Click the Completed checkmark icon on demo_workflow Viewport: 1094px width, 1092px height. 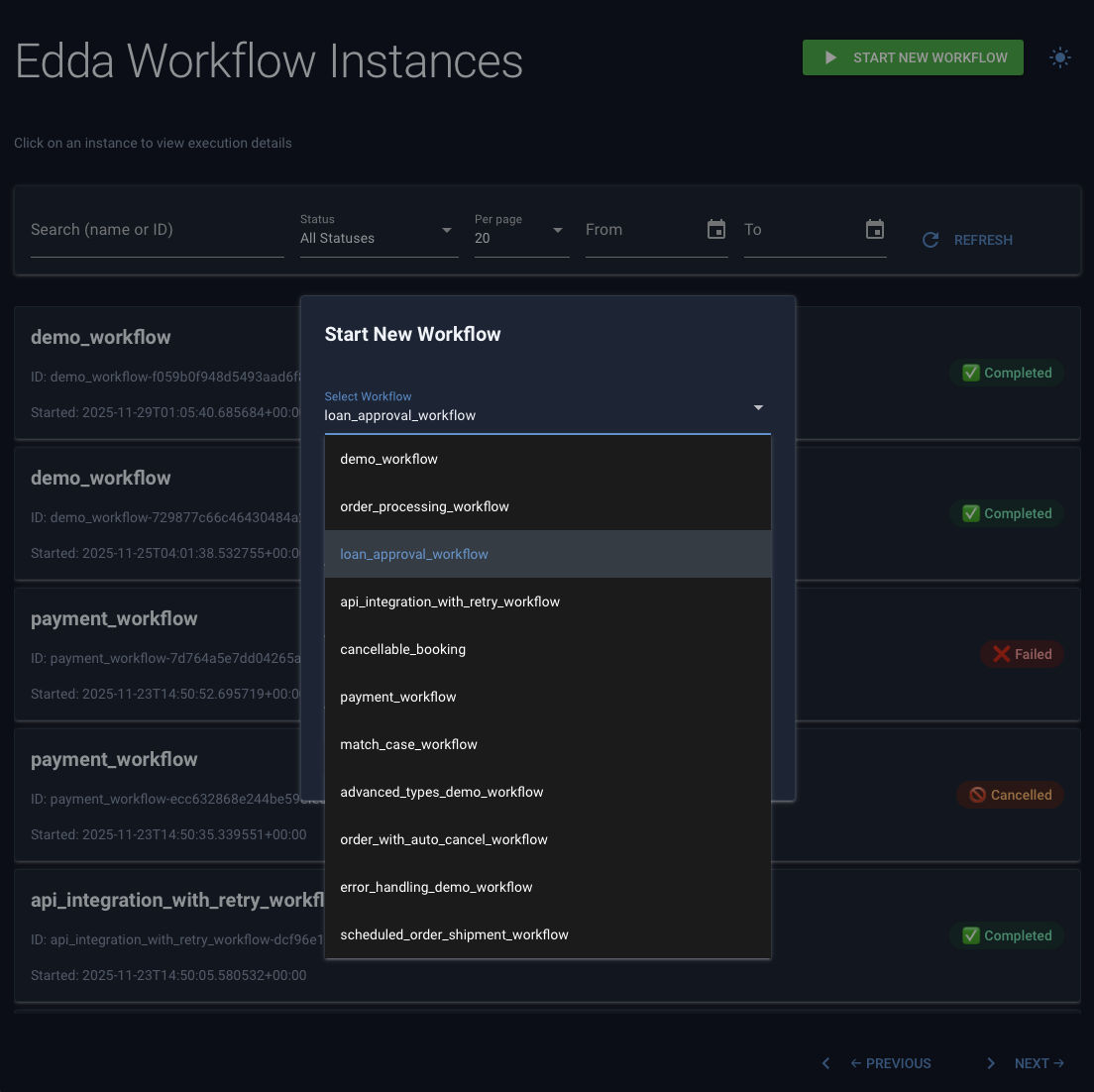(x=971, y=373)
